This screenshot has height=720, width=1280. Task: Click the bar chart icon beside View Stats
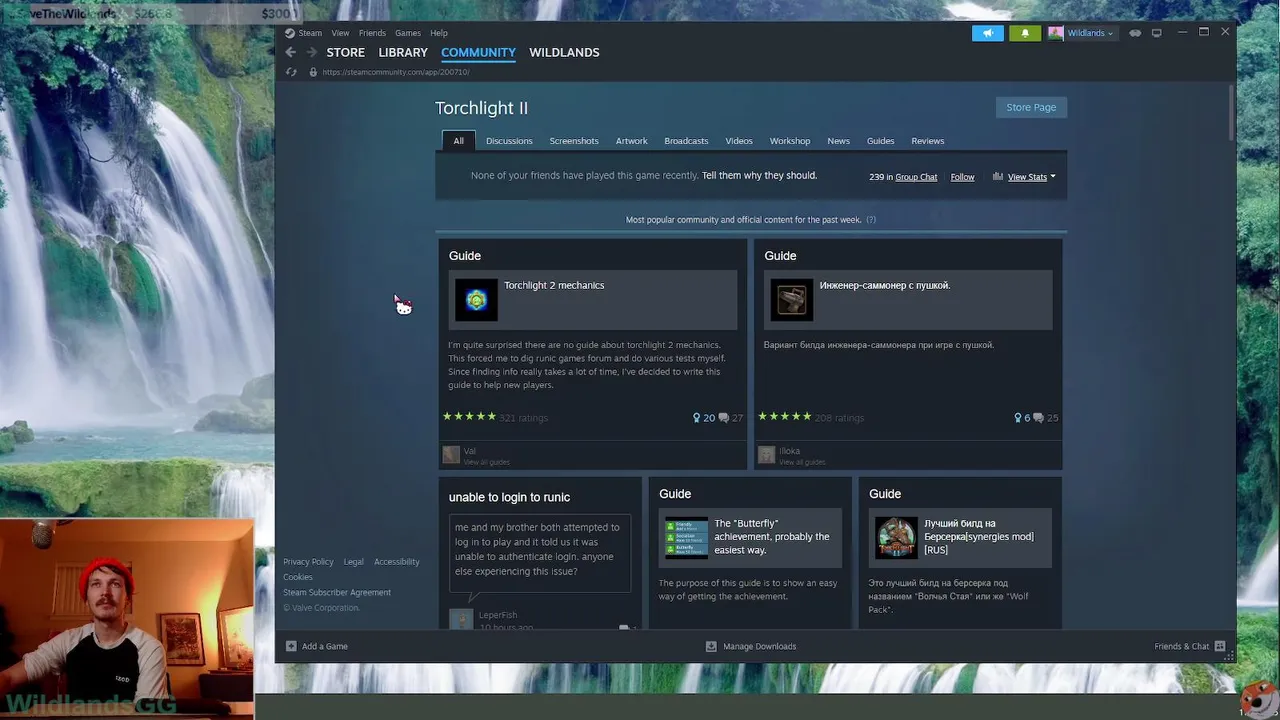pyautogui.click(x=998, y=177)
